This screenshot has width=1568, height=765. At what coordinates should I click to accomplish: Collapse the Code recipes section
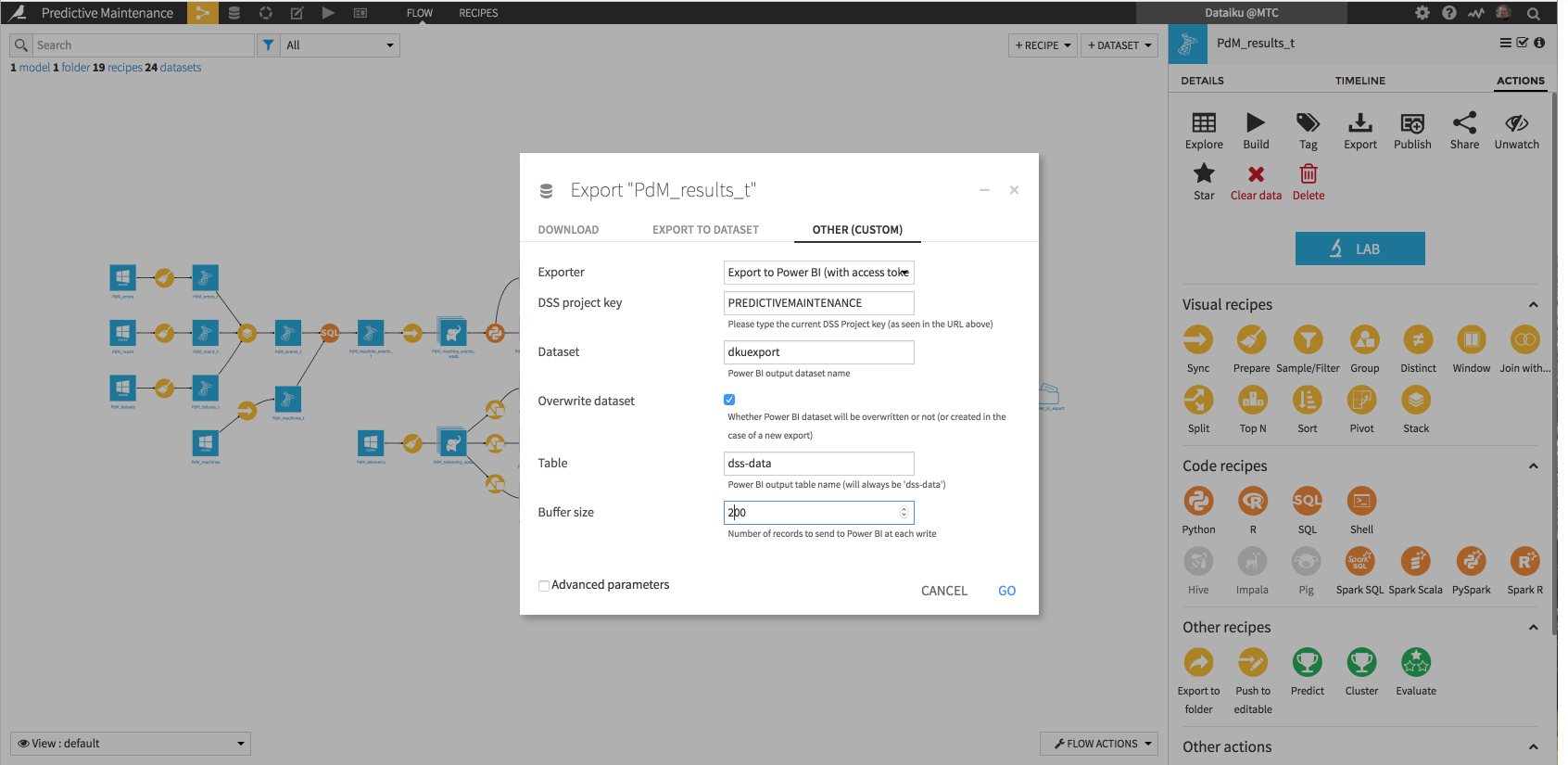pyautogui.click(x=1533, y=466)
